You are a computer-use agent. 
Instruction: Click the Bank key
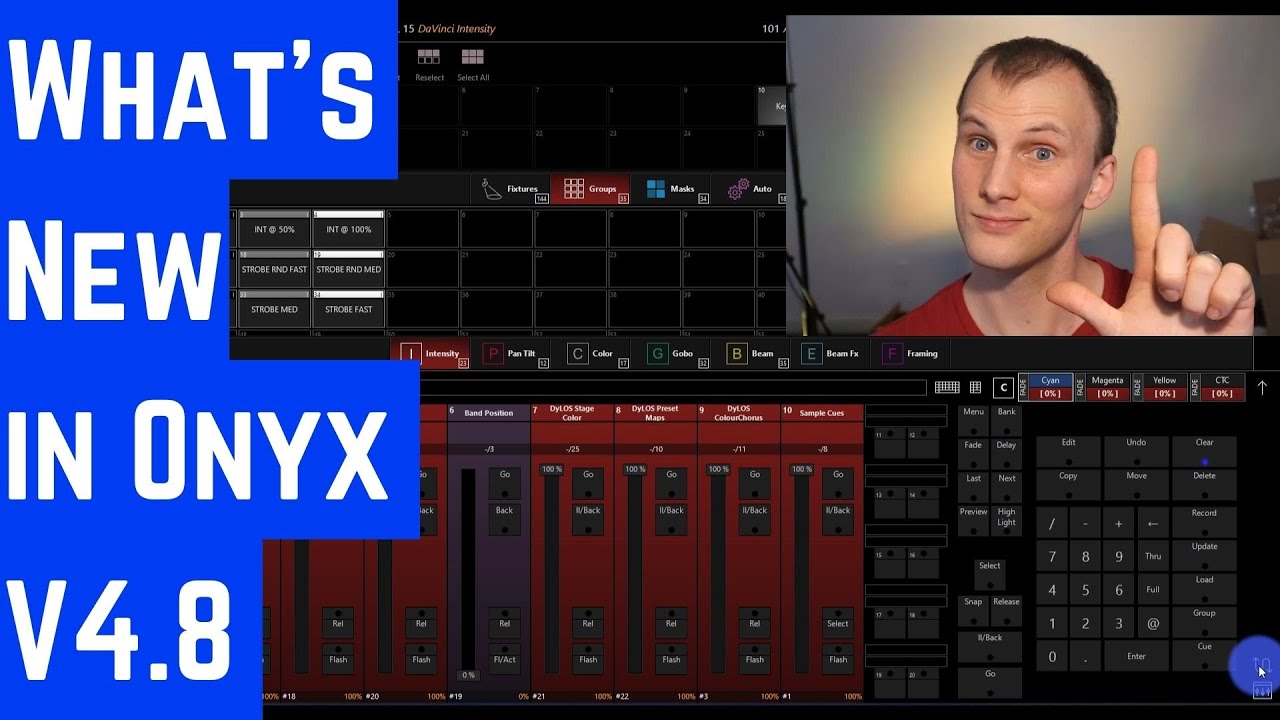[x=1007, y=420]
